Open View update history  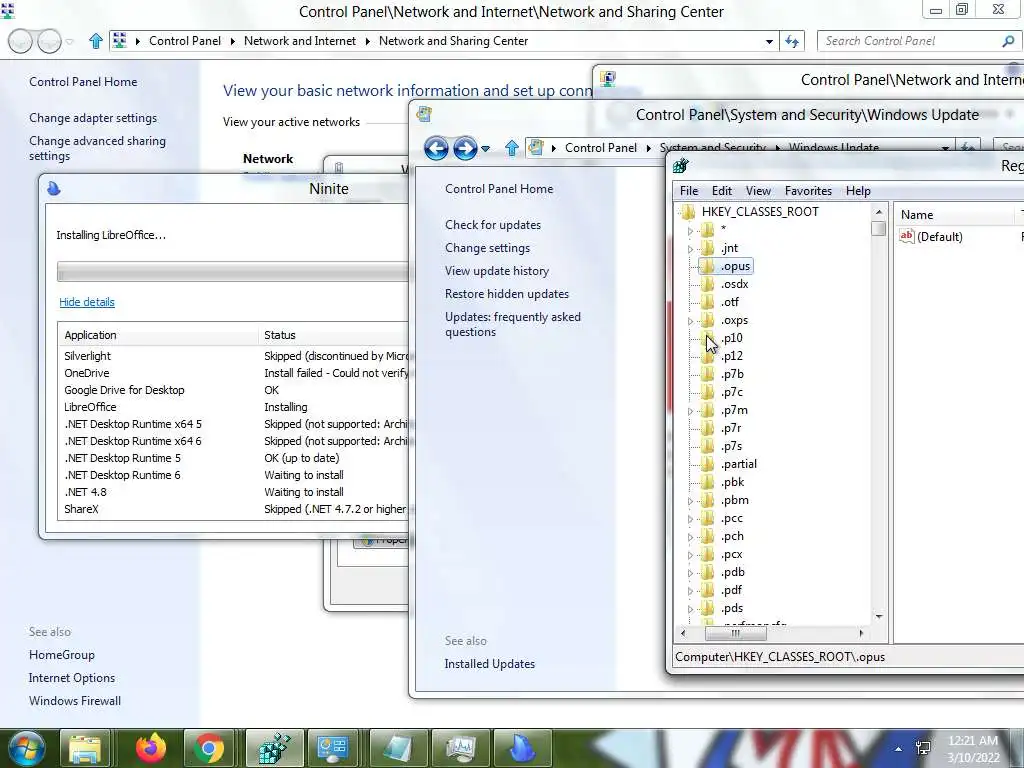[497, 271]
